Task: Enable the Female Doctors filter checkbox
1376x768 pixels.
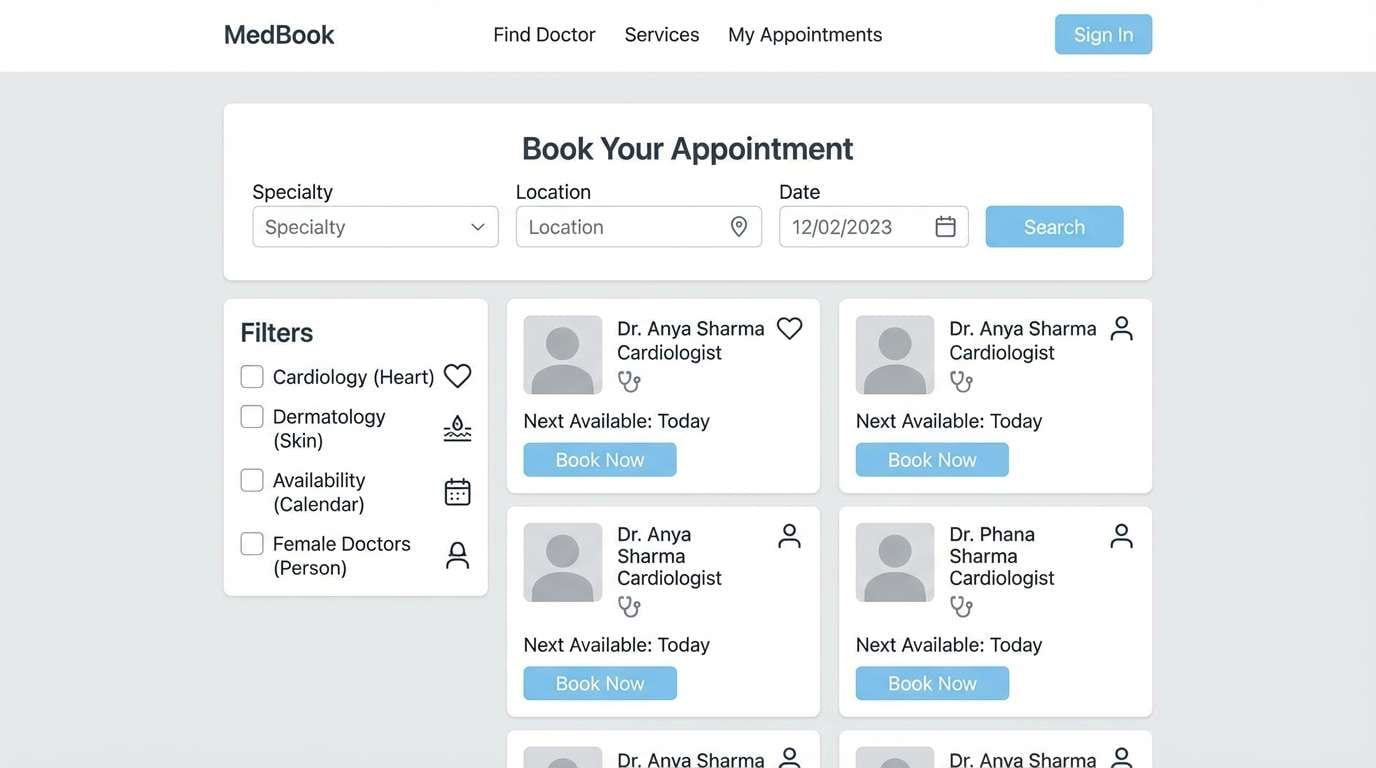Action: click(251, 543)
